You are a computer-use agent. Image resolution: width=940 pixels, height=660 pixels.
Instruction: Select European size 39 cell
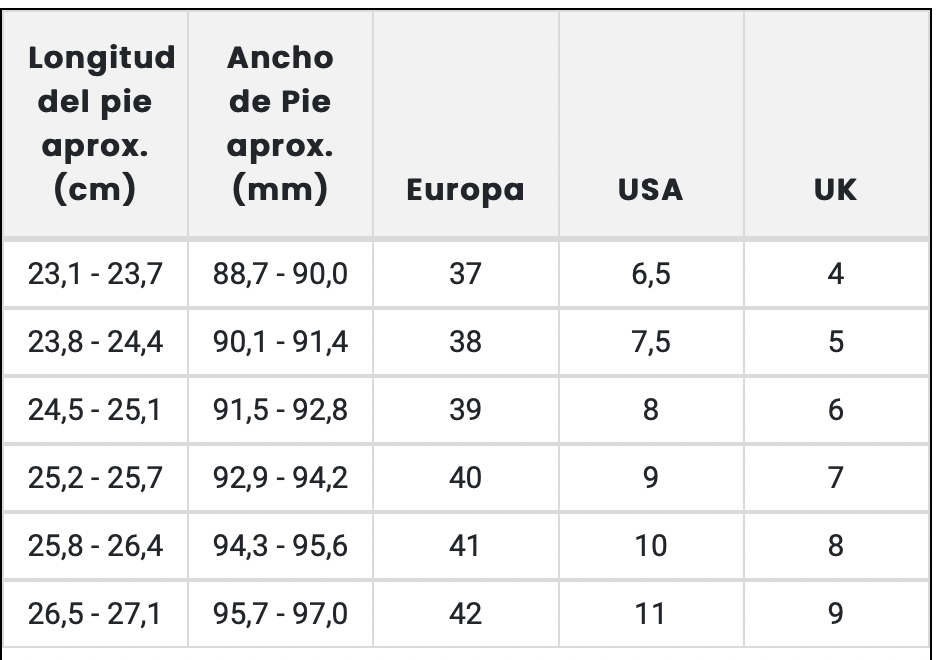pos(465,410)
